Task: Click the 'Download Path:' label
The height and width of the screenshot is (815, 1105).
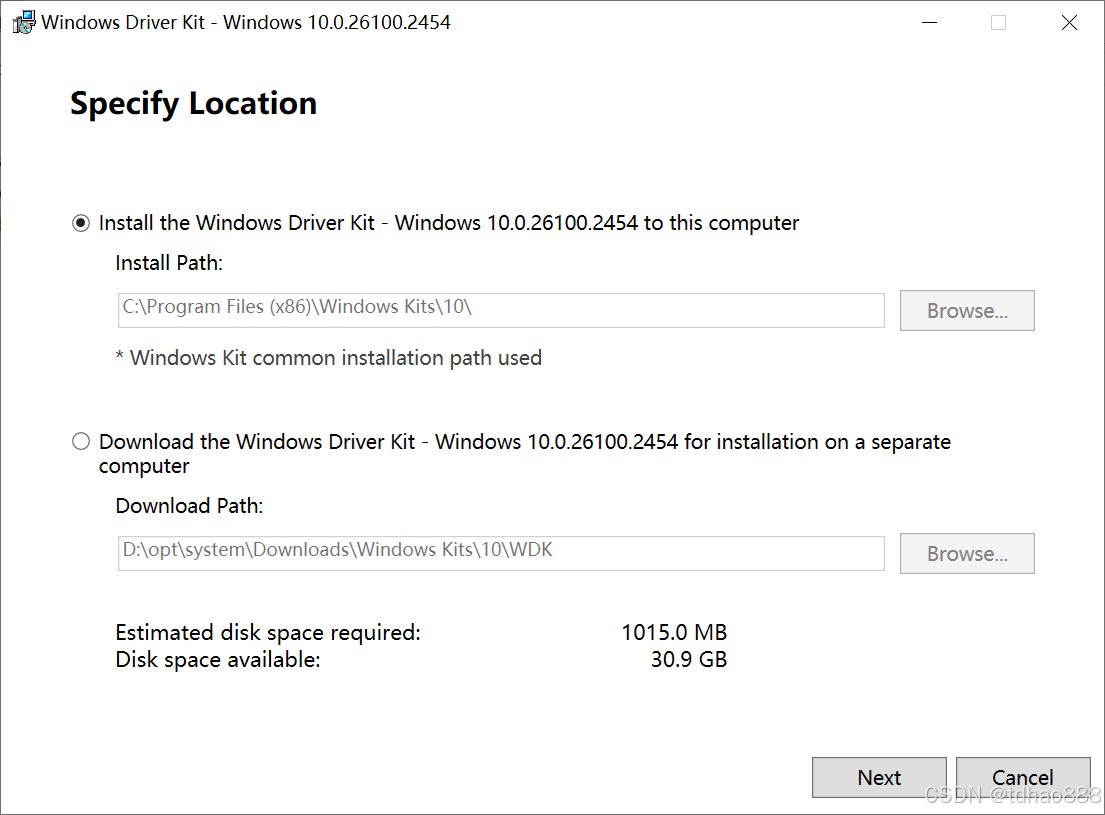Action: [189, 506]
